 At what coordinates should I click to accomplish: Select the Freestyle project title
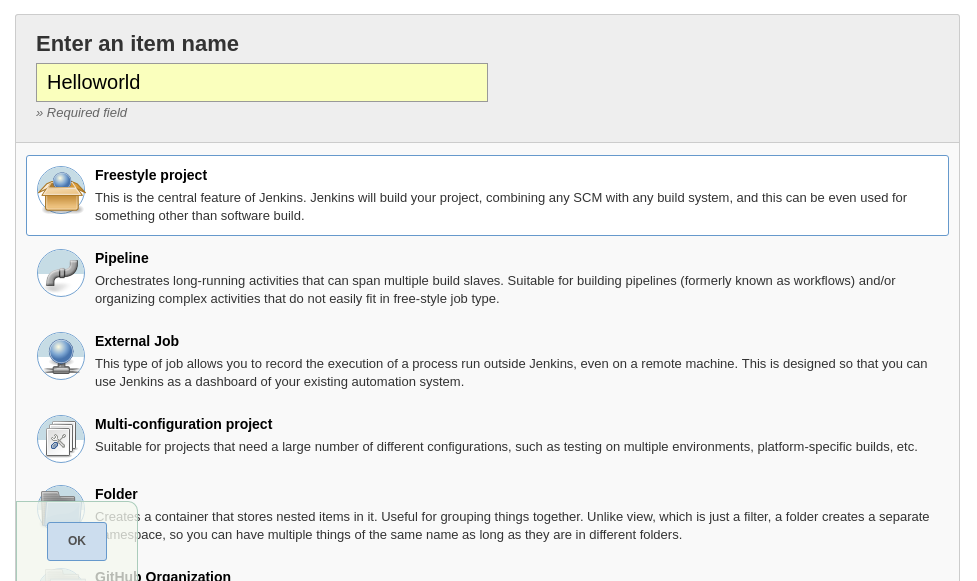coord(151,175)
